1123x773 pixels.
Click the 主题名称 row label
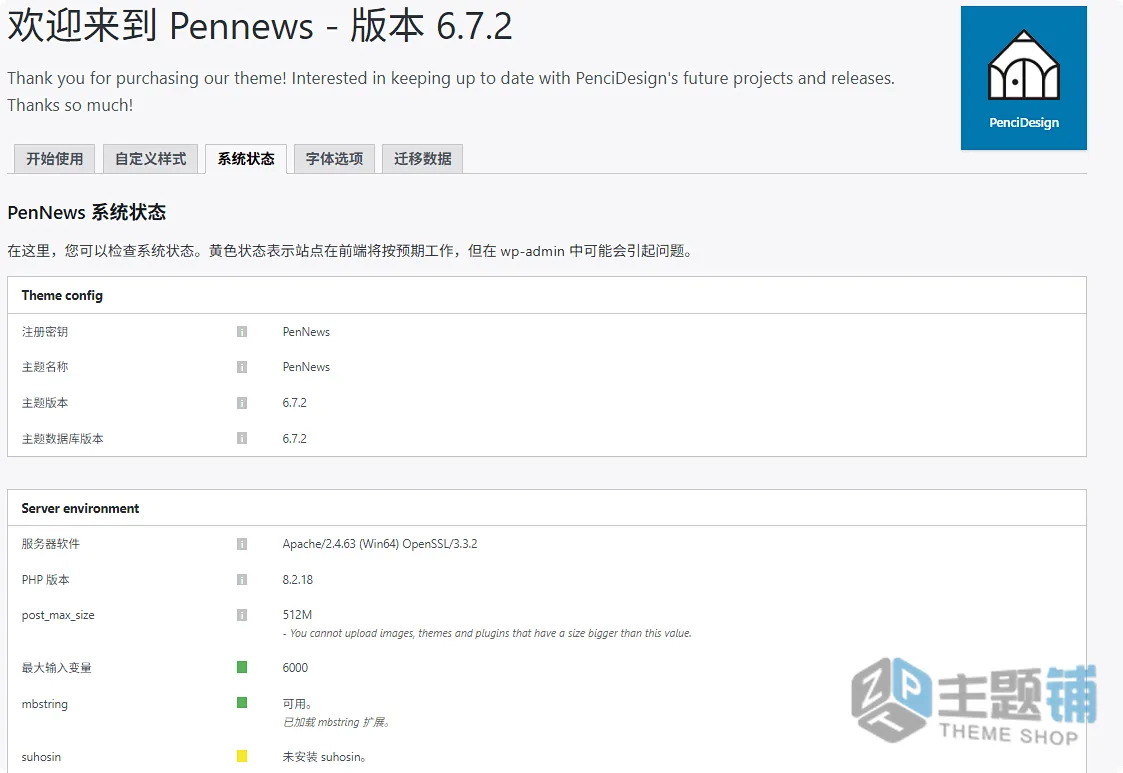(x=44, y=367)
